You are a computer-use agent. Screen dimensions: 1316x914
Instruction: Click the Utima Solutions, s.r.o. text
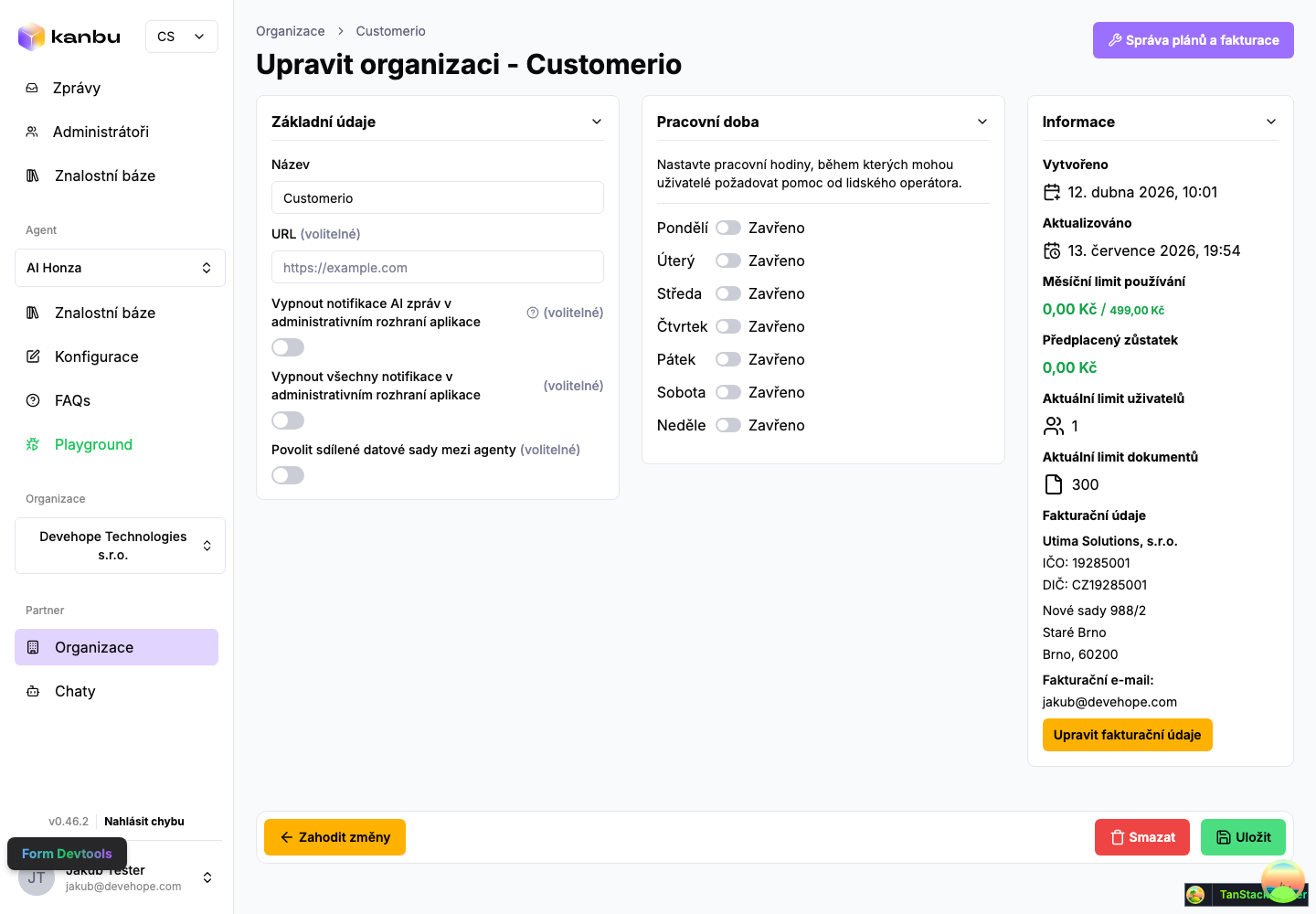click(1109, 541)
